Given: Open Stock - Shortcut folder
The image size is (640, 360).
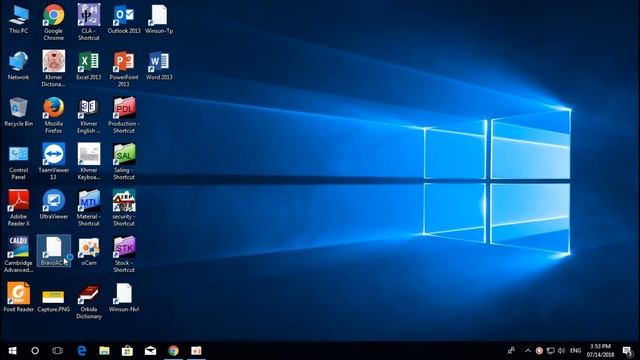Looking at the screenshot, I should click(x=124, y=255).
